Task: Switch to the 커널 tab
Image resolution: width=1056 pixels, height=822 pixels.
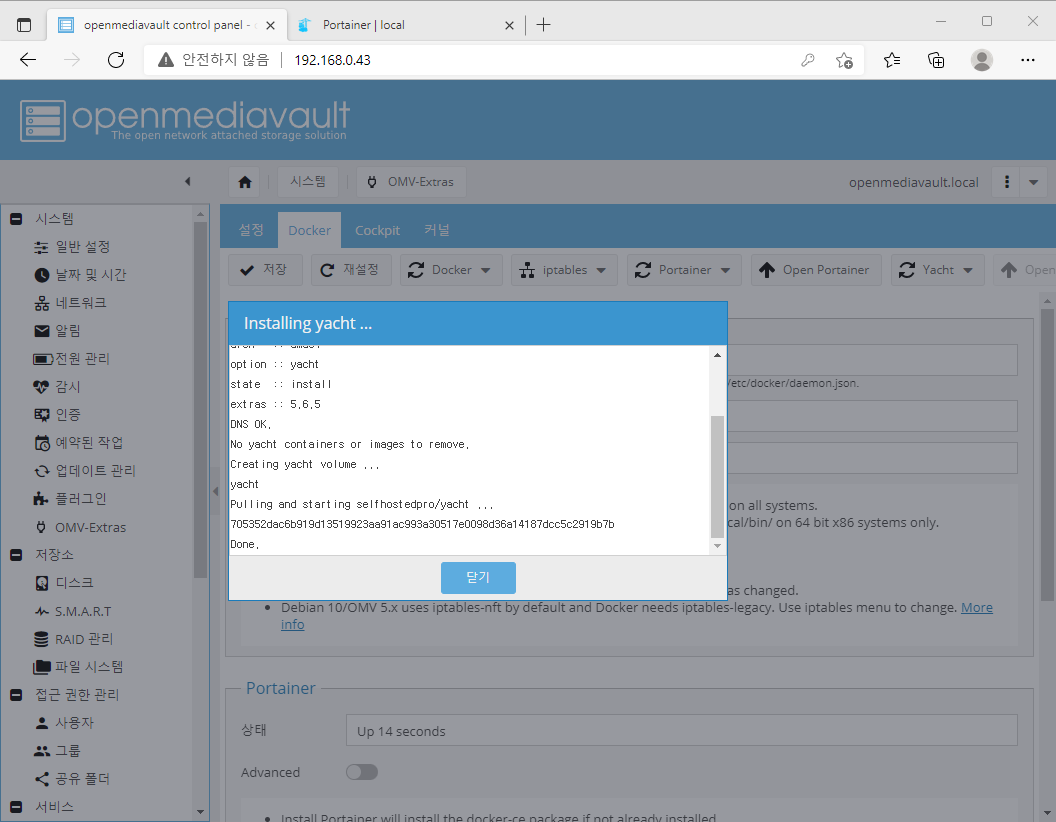Action: pyautogui.click(x=436, y=230)
